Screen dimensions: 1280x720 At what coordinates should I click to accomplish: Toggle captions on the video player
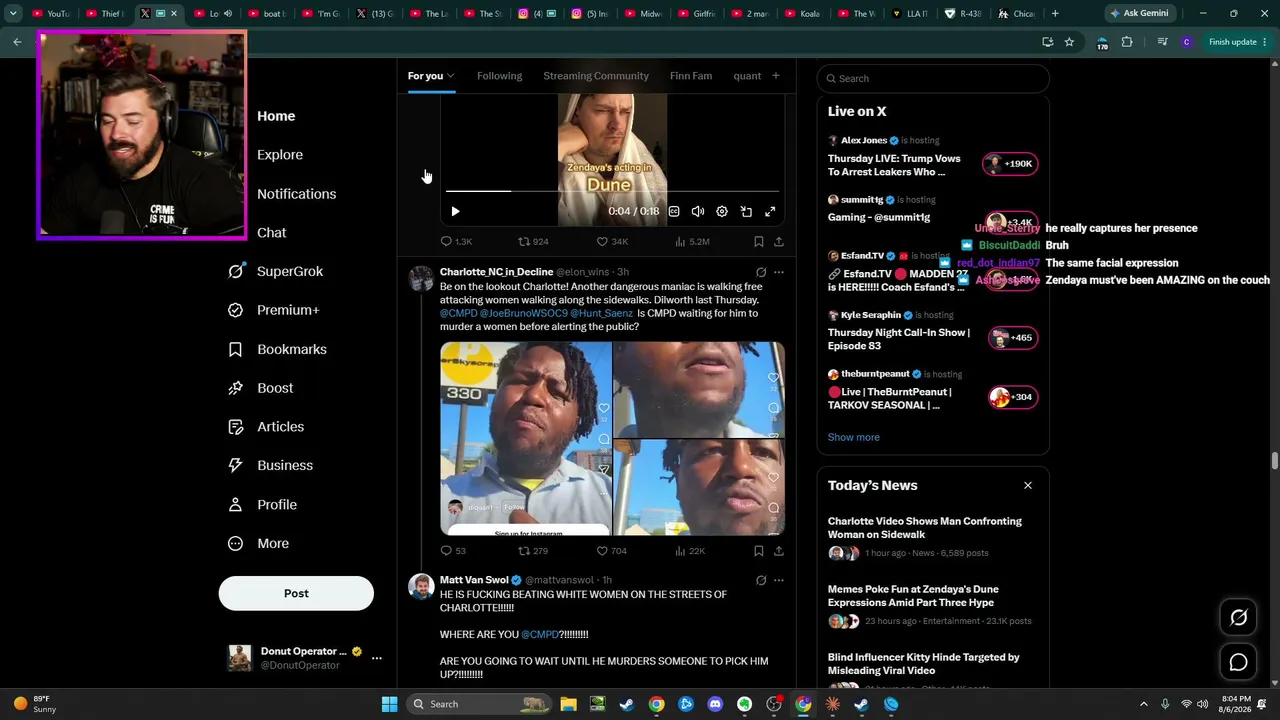pyautogui.click(x=674, y=211)
